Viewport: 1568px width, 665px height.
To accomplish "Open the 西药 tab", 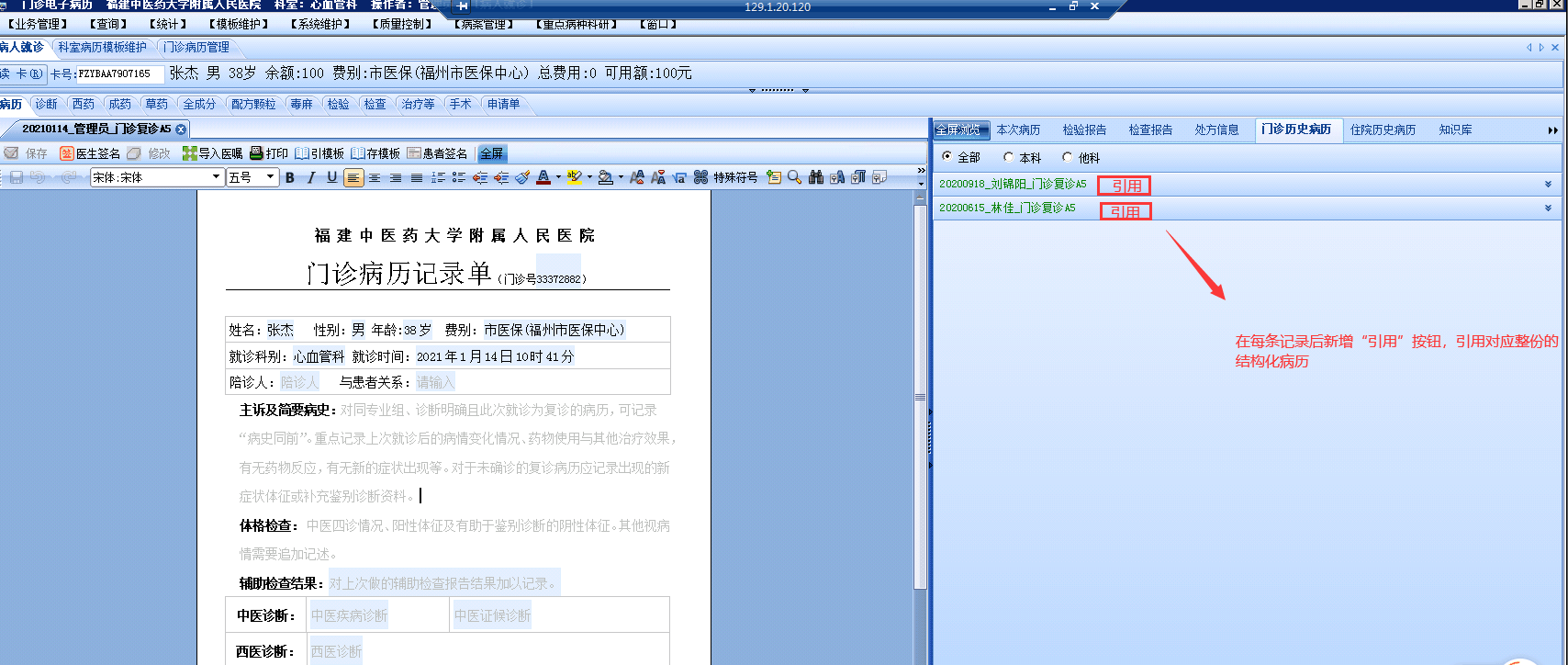I will 84,105.
